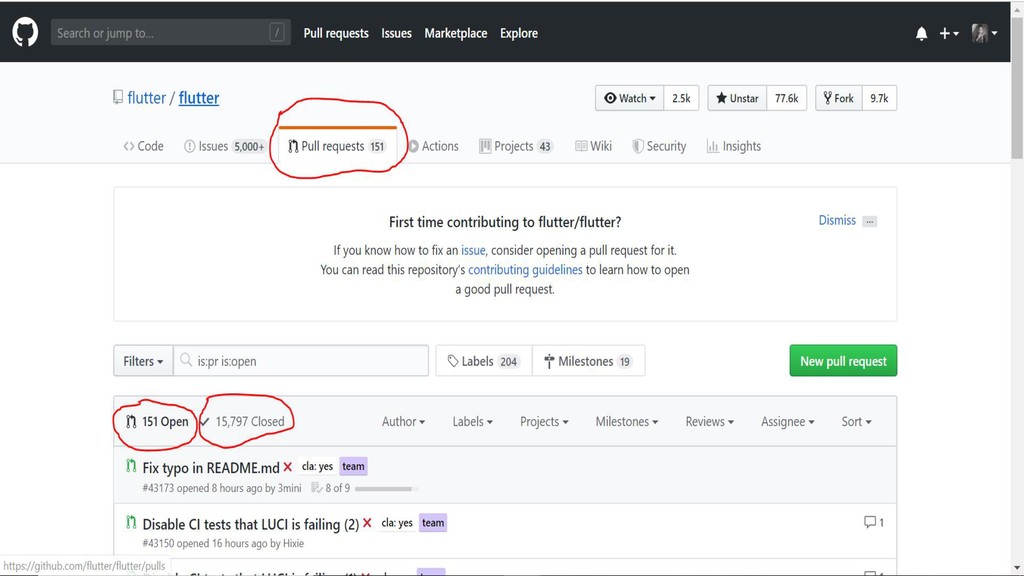Expand the Author filter dropdown
Image resolution: width=1024 pixels, height=576 pixels.
click(x=403, y=422)
